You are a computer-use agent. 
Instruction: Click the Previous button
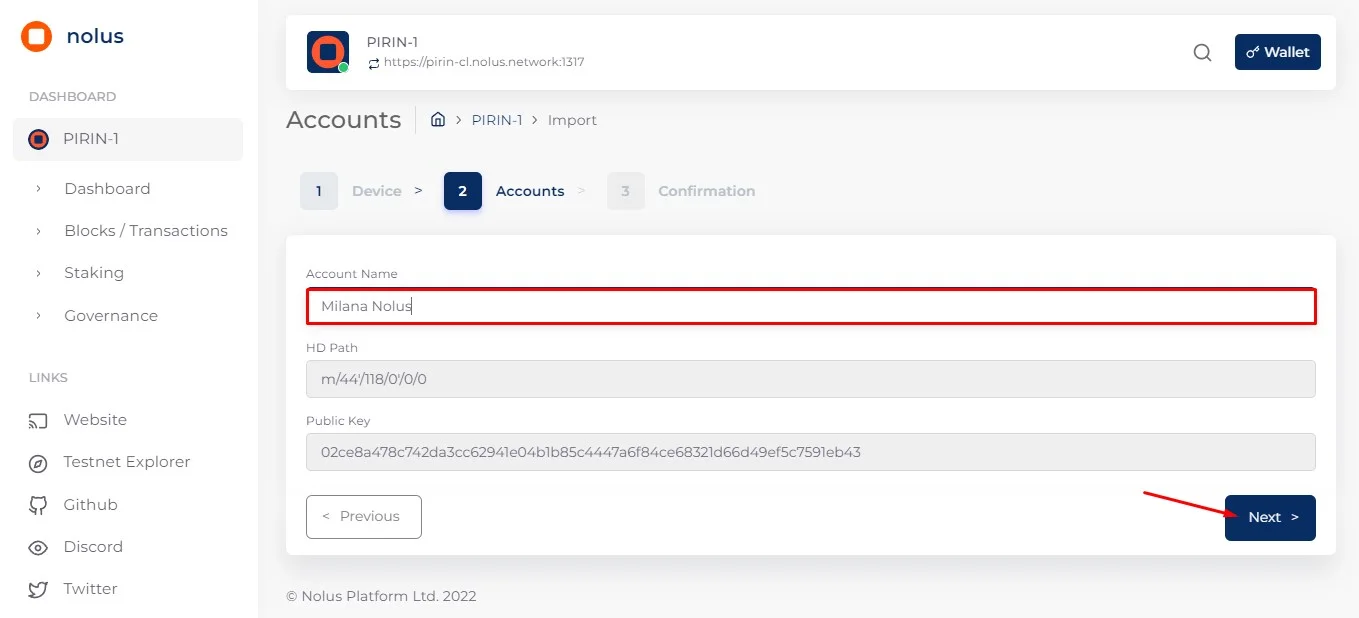(x=363, y=516)
